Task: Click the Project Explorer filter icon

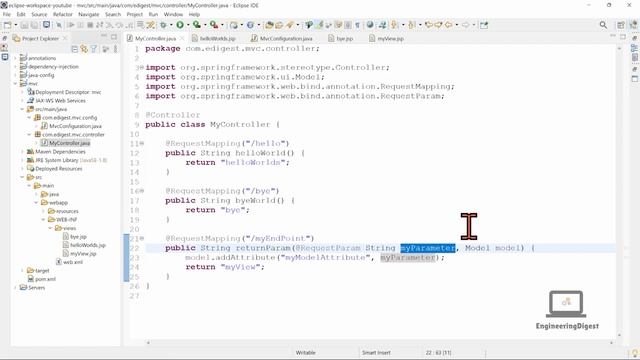Action: 94,49
